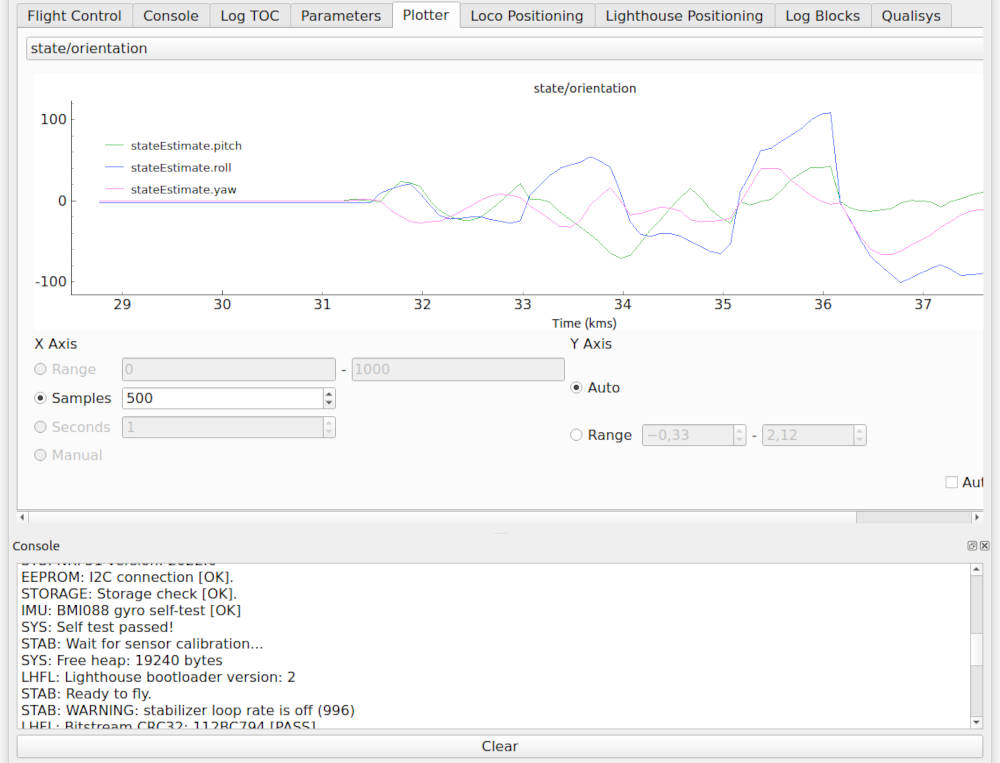1000x763 pixels.
Task: Click the Time (kms) axis label
Action: 584,323
